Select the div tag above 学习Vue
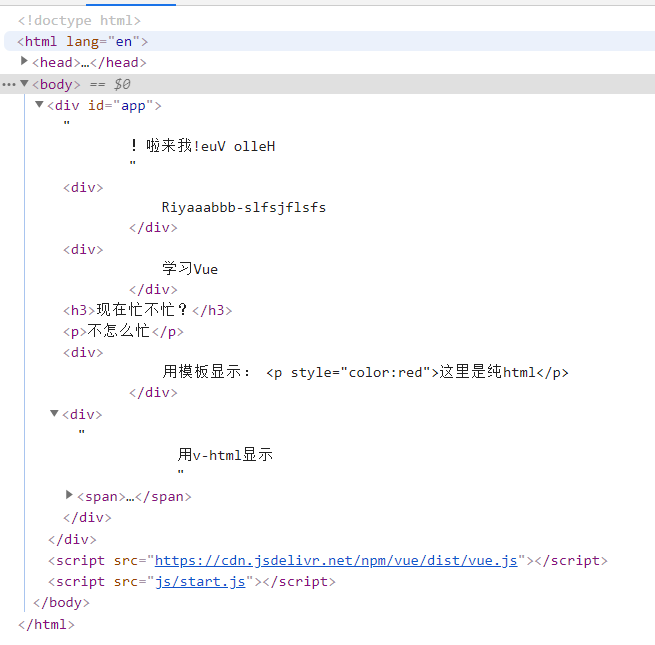 point(83,249)
